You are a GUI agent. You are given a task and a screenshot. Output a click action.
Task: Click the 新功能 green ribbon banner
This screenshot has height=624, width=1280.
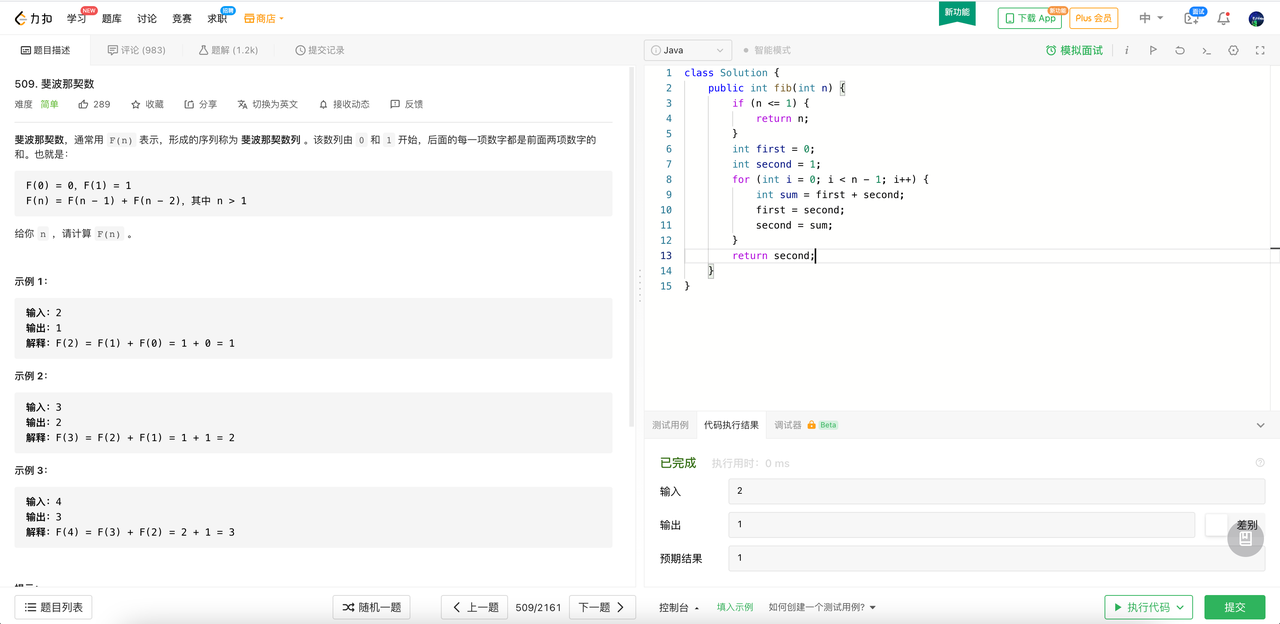956,13
